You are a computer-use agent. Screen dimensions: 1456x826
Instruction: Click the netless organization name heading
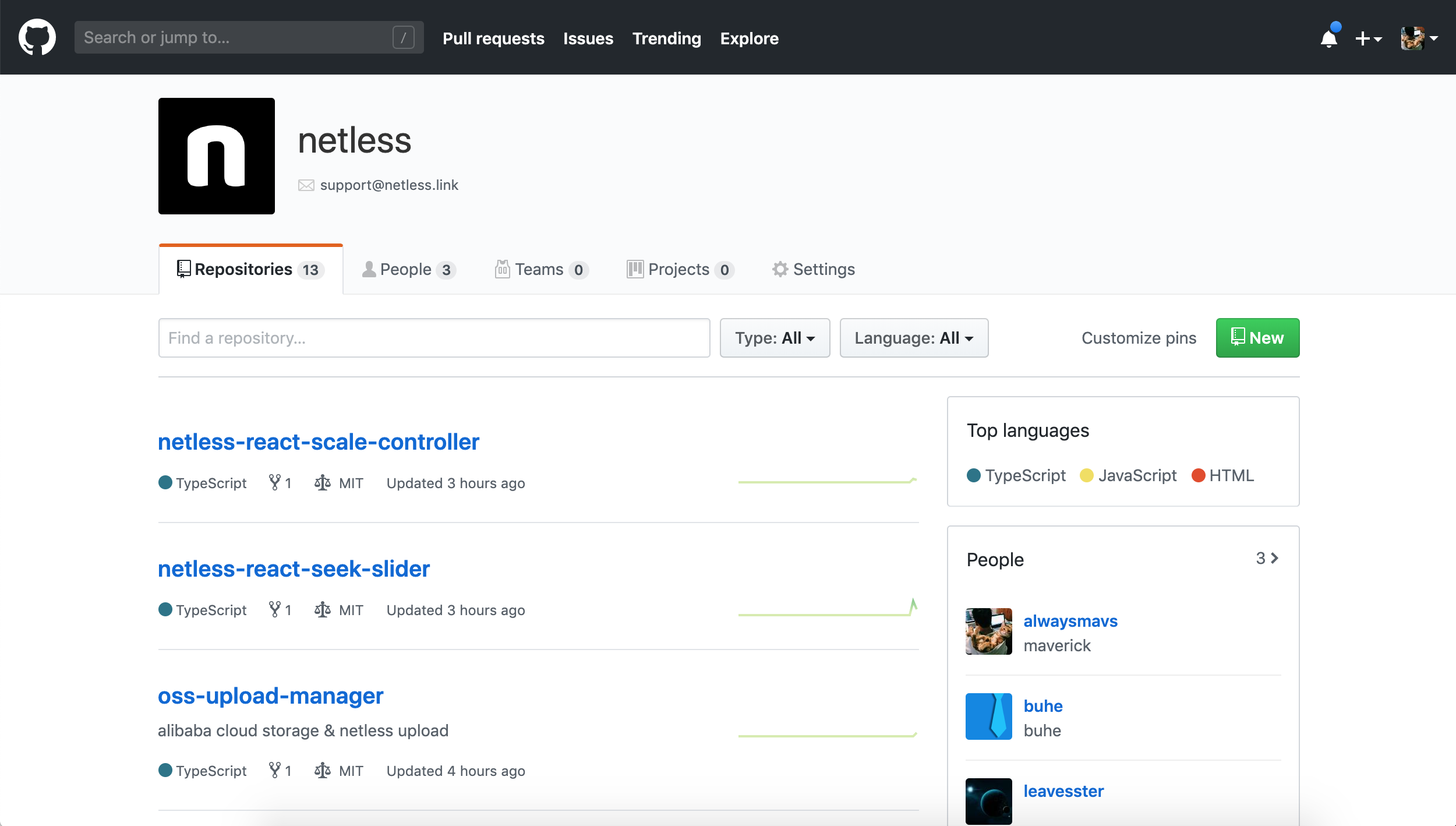[355, 140]
